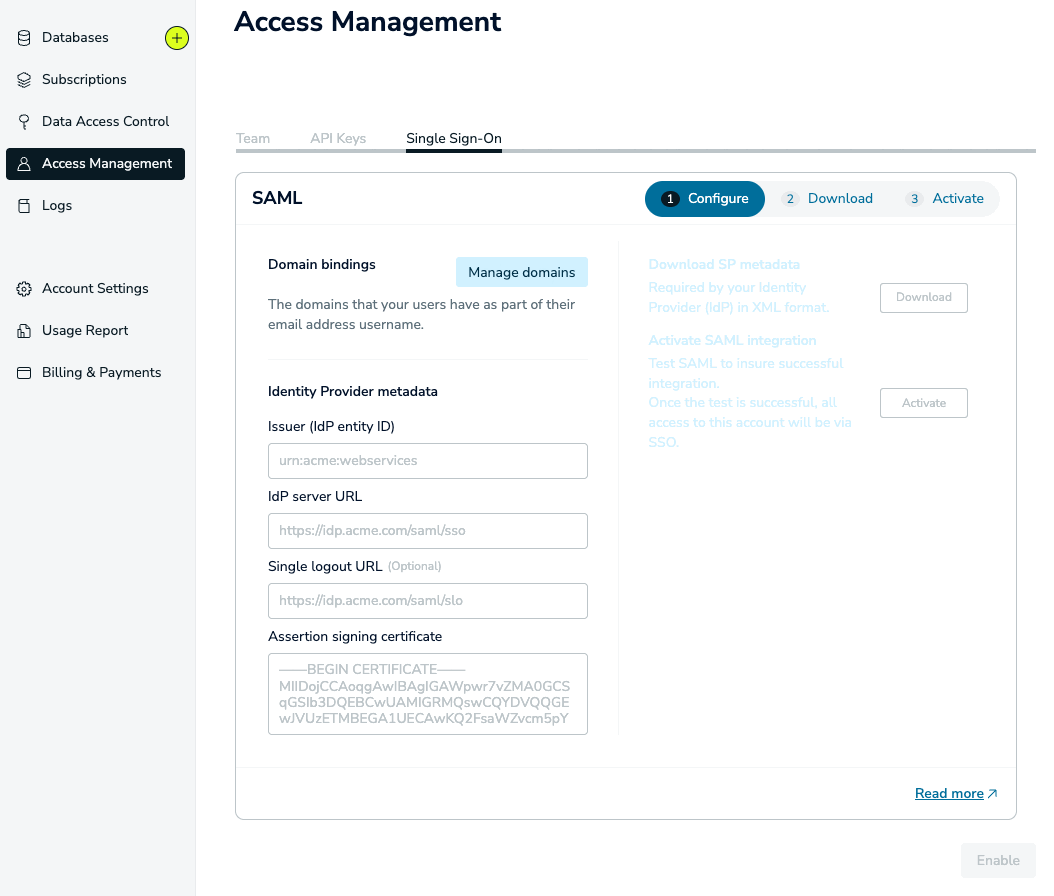Focus the Issuer (IdP entity ID) field

(x=427, y=461)
